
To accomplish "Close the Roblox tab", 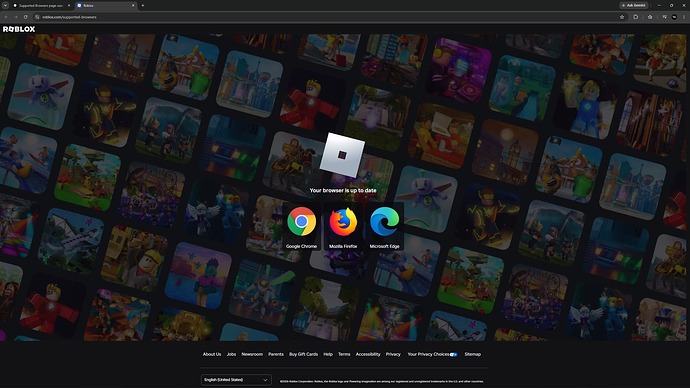I will click(133, 5).
